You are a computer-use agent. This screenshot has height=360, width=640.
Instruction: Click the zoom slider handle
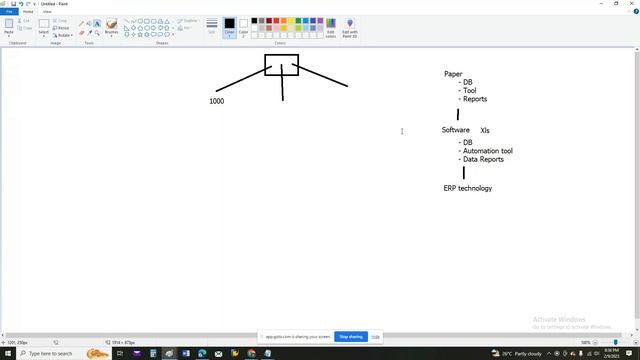pyautogui.click(x=616, y=342)
